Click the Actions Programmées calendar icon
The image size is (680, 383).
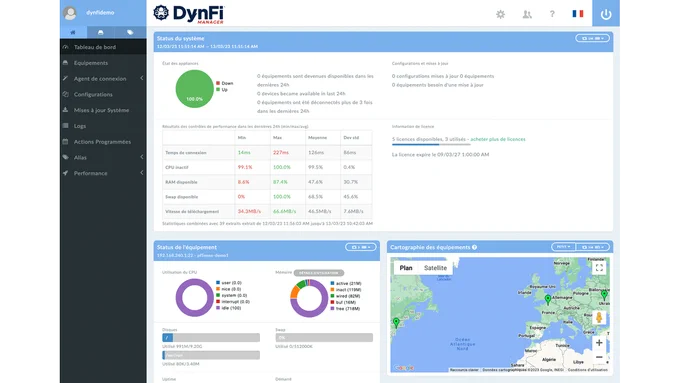coord(65,142)
